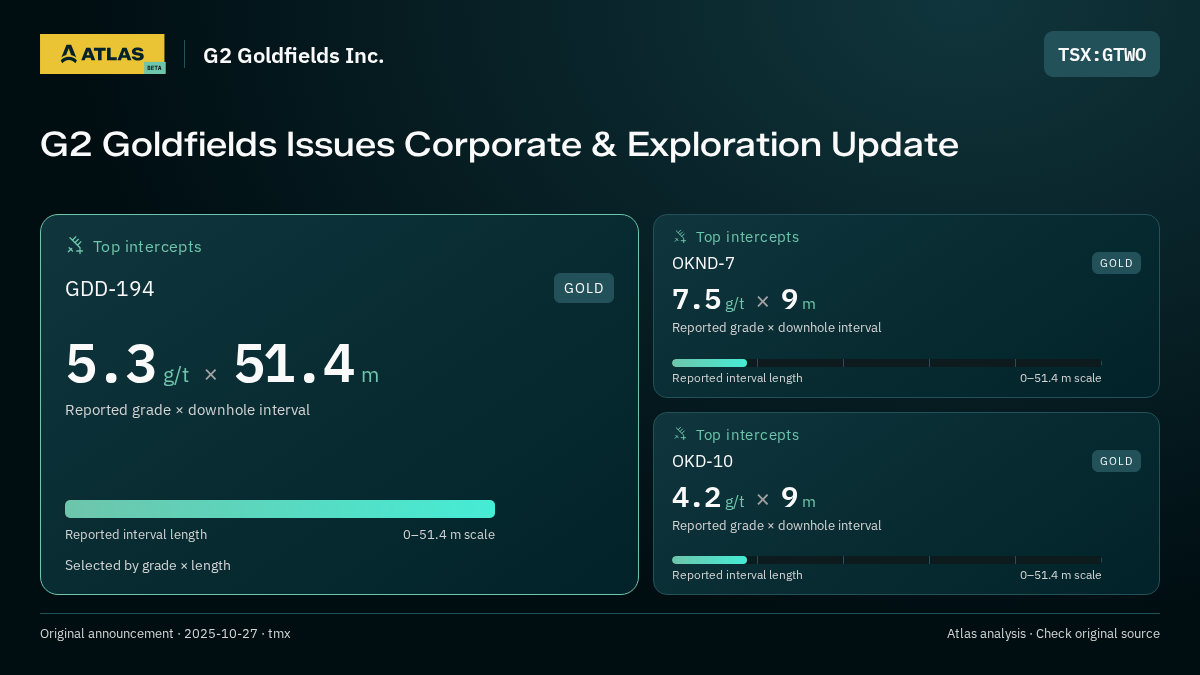
Task: Click the GOLD badge on the OKD-10 card
Action: (x=1116, y=461)
